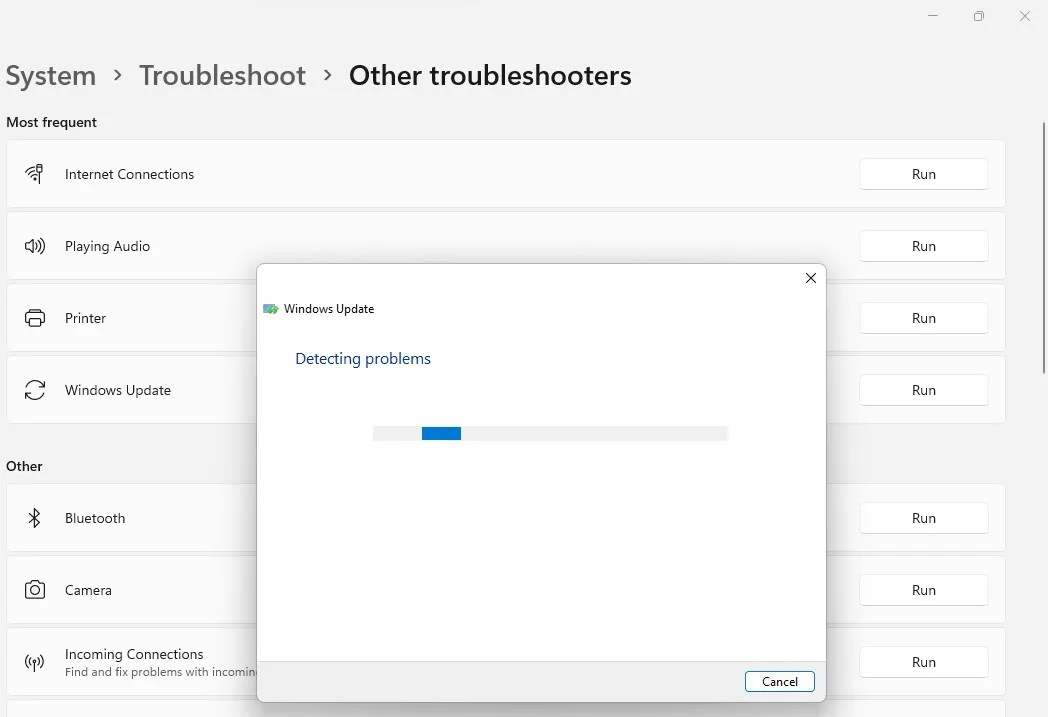The height and width of the screenshot is (717, 1048).
Task: Click the Bluetooth icon
Action: tap(34, 518)
